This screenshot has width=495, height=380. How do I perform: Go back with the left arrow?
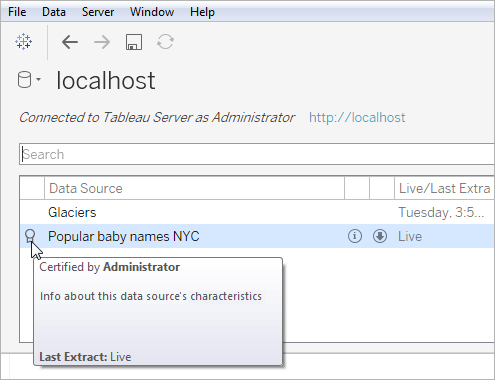[x=70, y=42]
